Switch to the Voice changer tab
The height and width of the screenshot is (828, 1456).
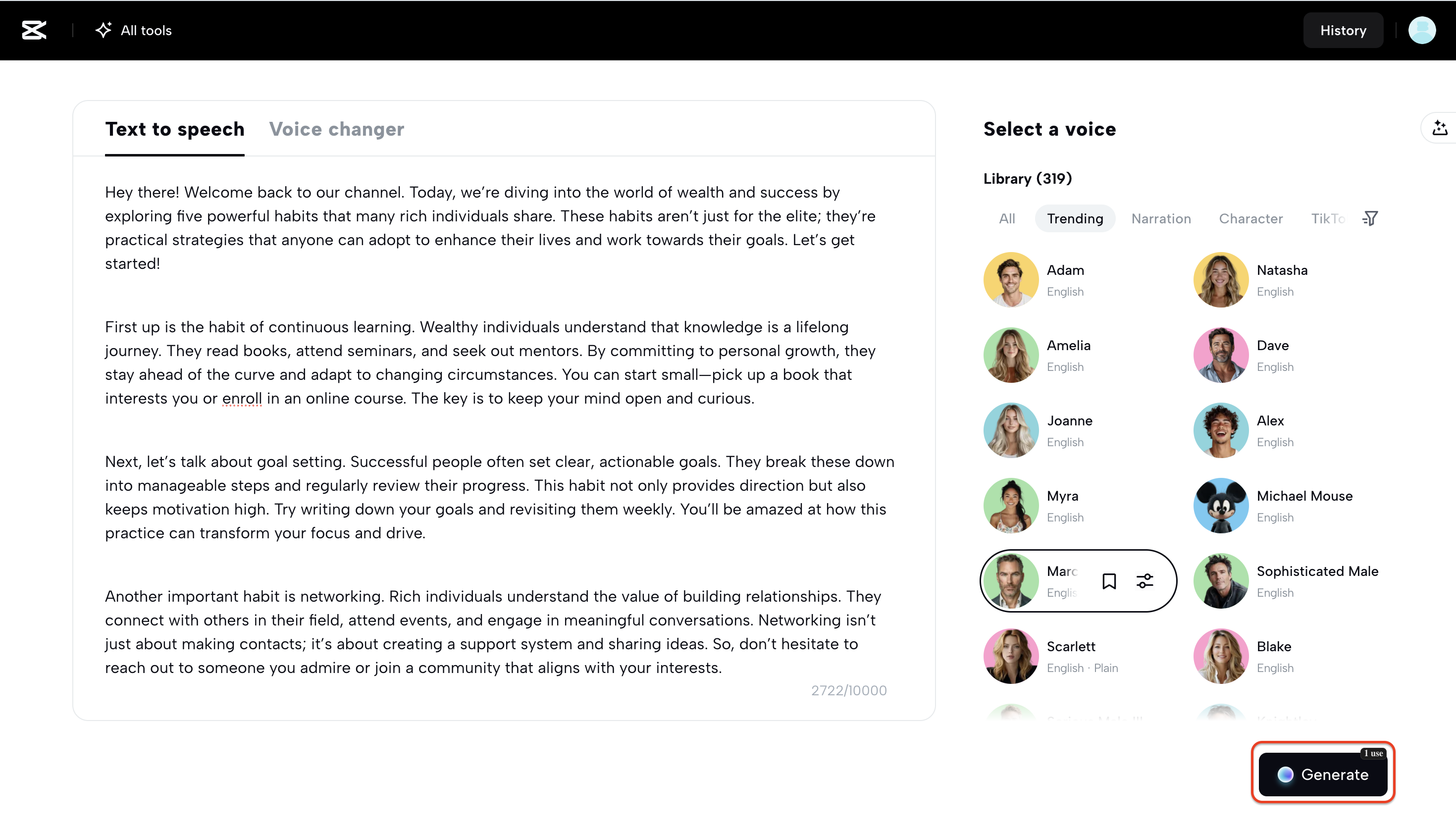[337, 129]
